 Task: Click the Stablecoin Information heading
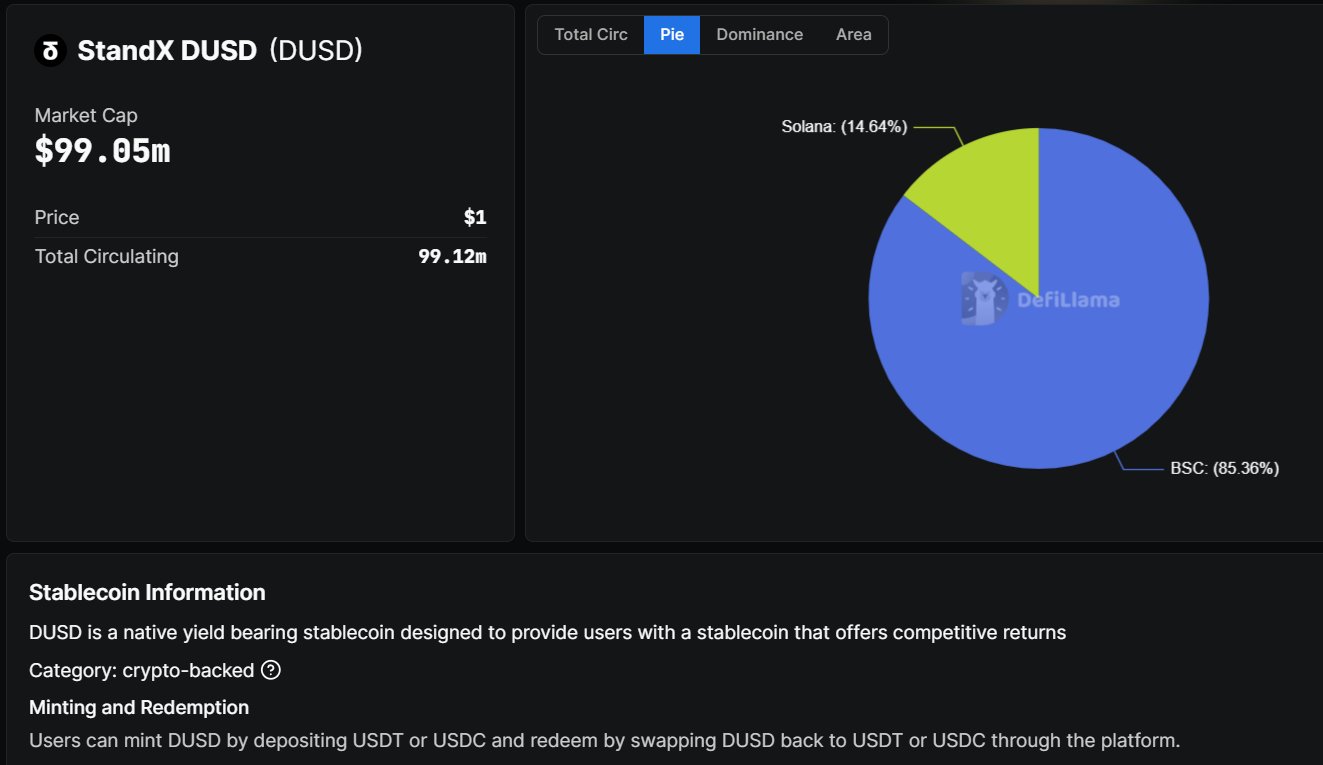(x=147, y=592)
